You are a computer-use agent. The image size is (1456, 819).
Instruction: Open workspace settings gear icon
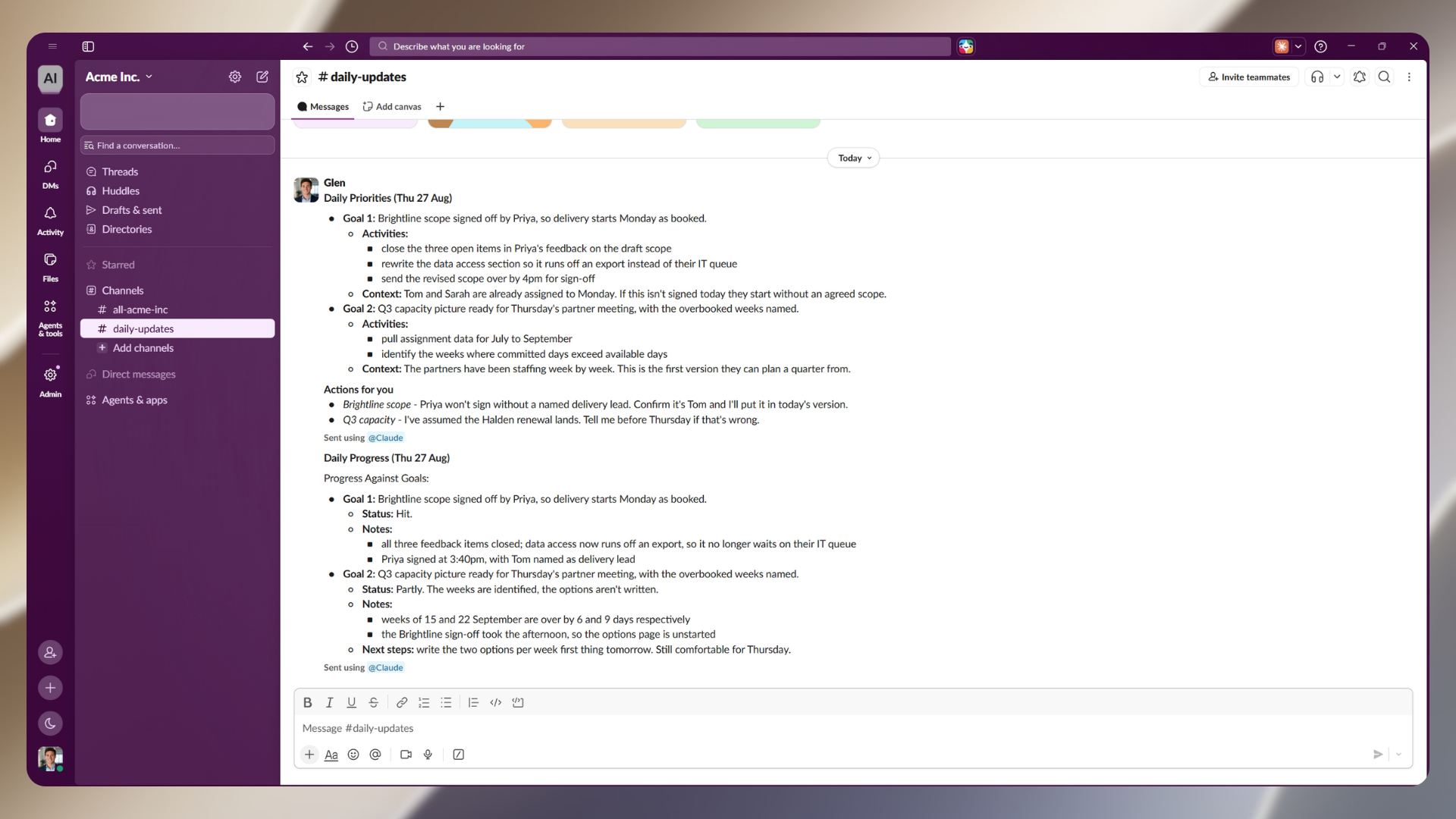point(235,77)
